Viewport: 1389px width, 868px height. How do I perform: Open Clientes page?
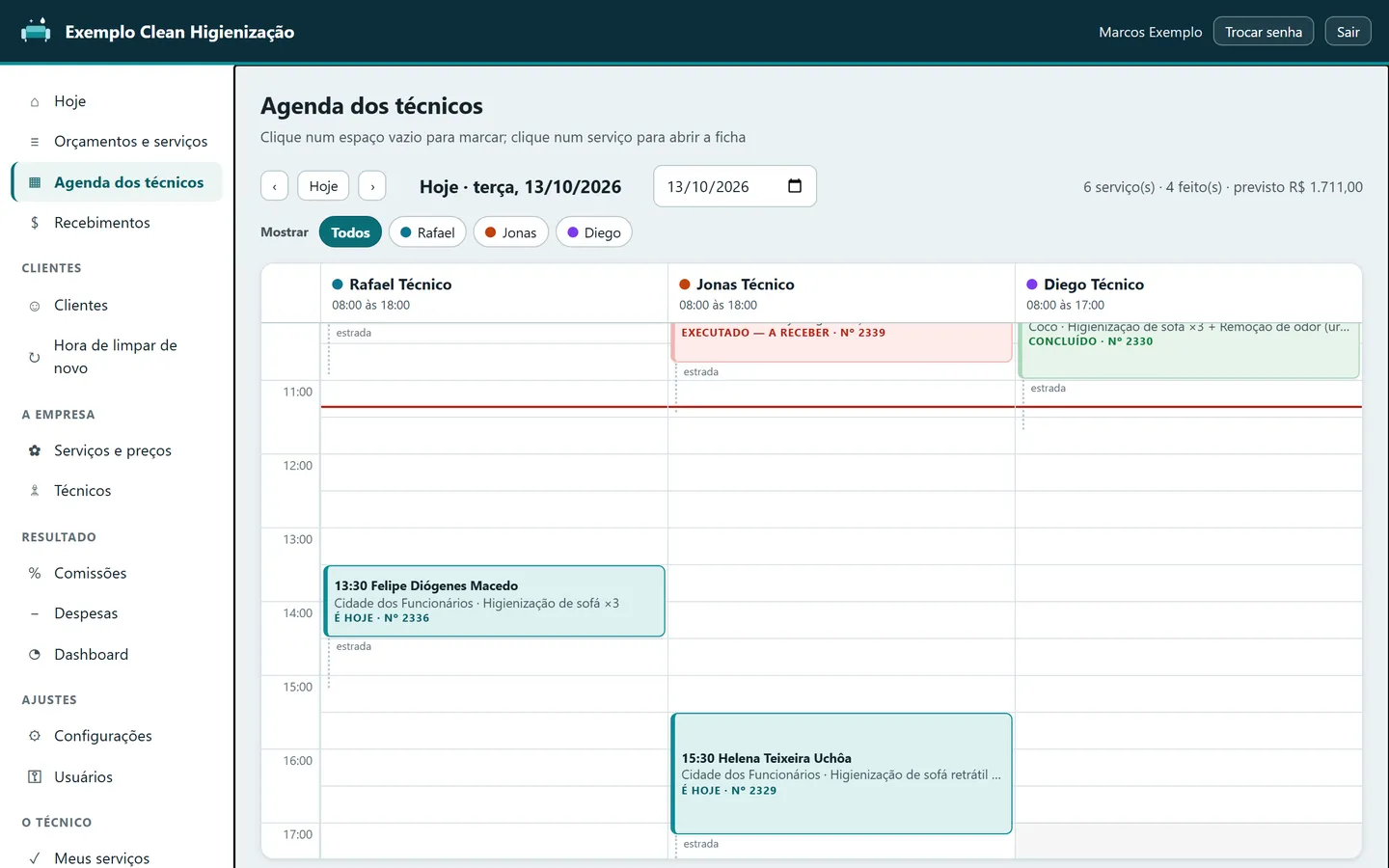[117, 306]
